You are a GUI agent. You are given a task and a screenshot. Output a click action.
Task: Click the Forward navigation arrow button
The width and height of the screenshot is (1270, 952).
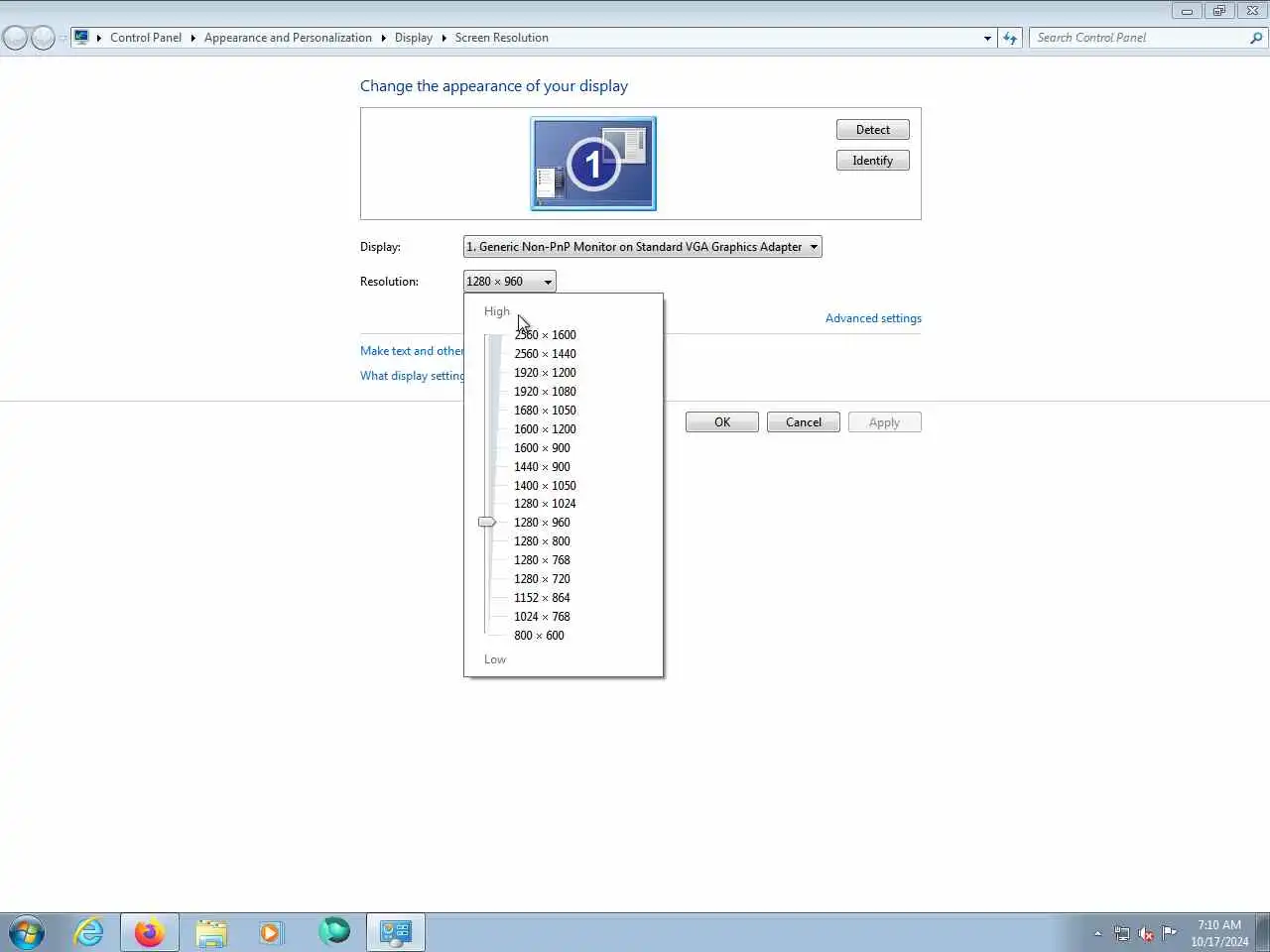[x=43, y=38]
